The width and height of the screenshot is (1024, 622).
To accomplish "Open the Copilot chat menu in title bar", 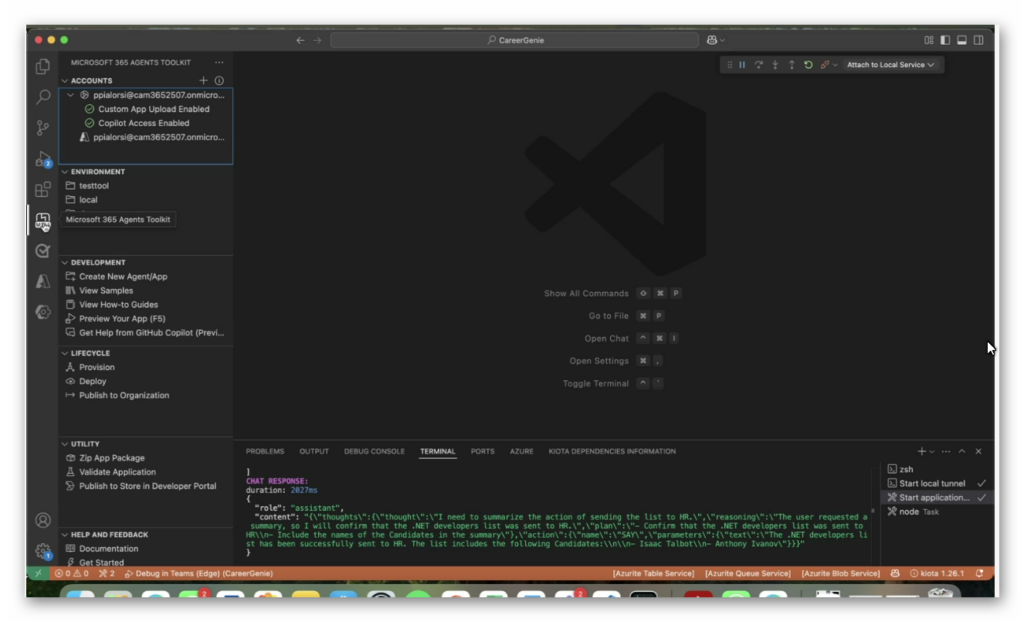I will tap(716, 41).
